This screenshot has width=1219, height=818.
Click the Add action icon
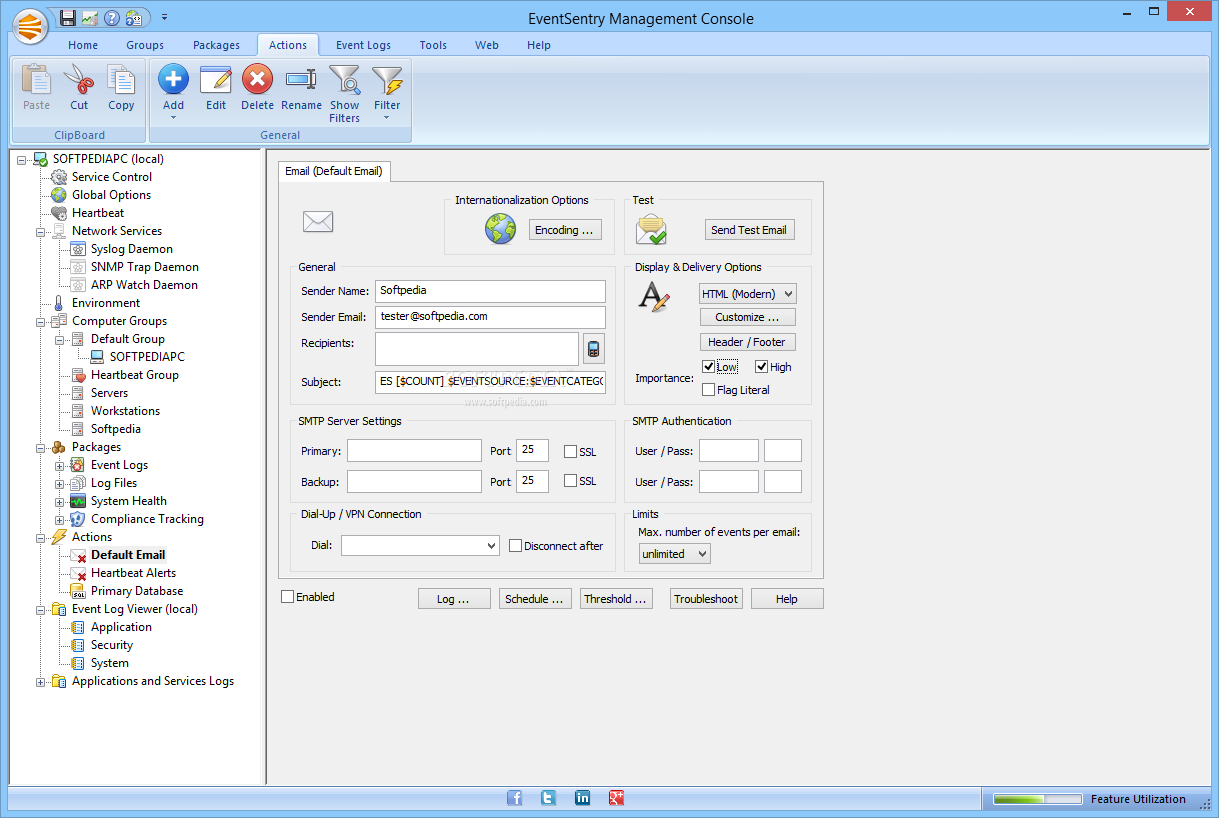(173, 79)
